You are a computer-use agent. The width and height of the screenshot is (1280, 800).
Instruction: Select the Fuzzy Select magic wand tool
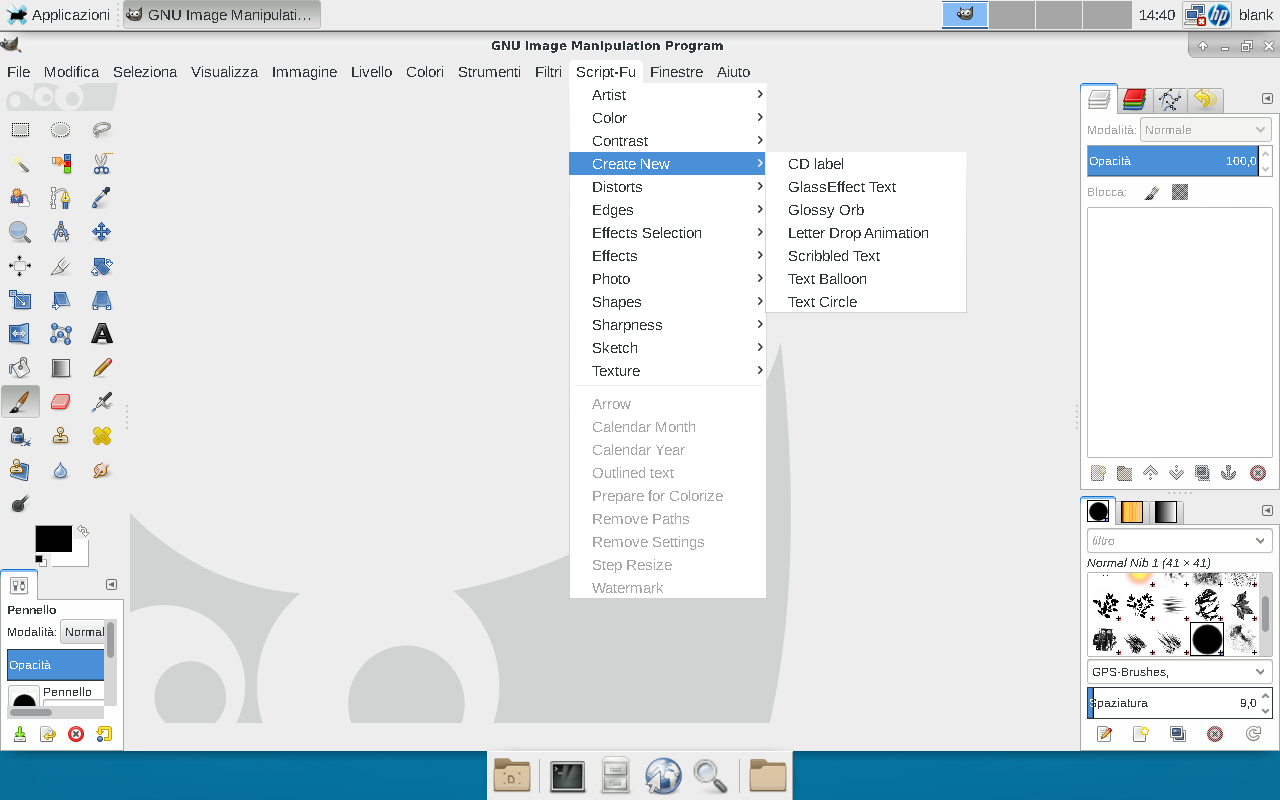(20, 163)
